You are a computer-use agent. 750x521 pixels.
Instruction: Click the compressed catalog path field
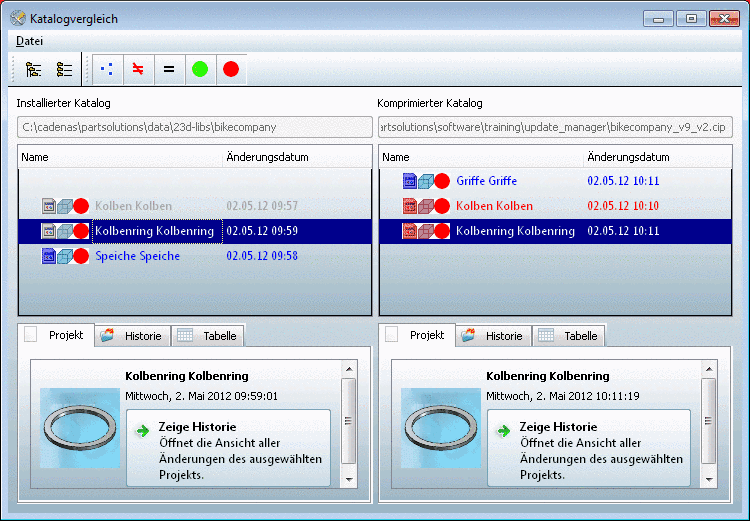555,127
